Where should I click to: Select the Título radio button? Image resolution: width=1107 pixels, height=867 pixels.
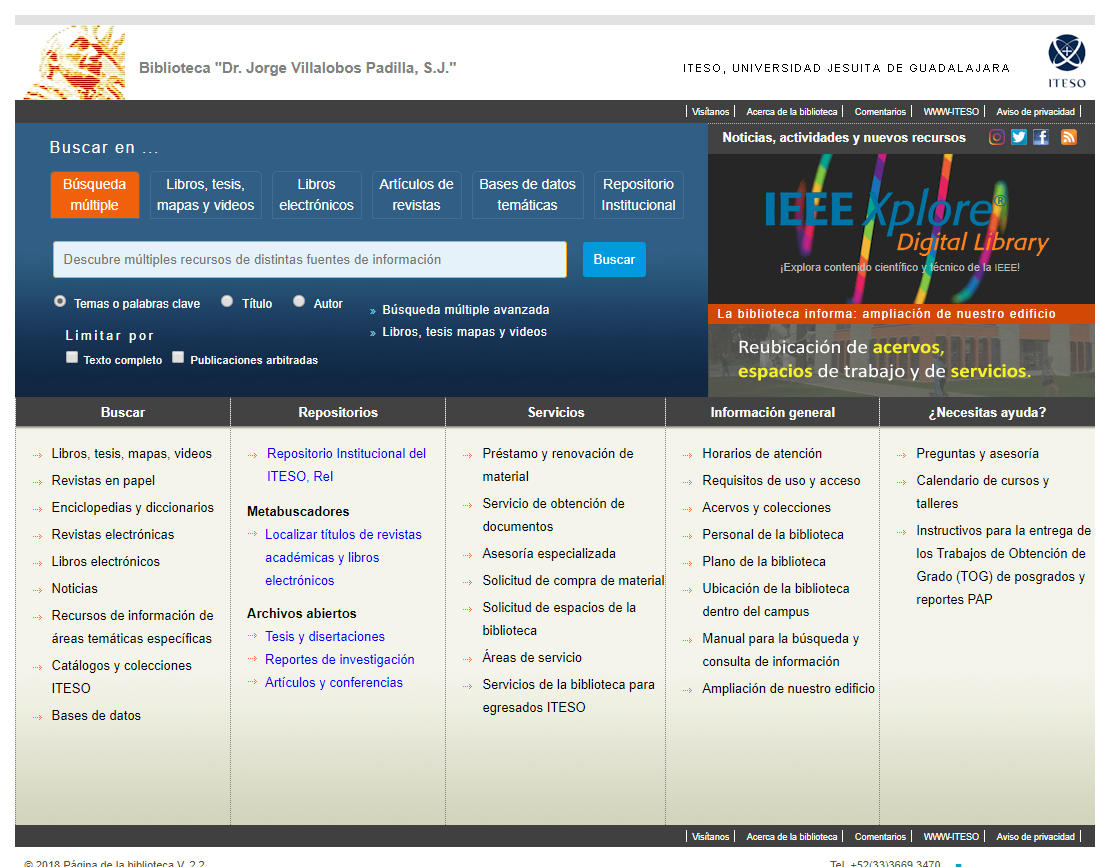[x=227, y=301]
